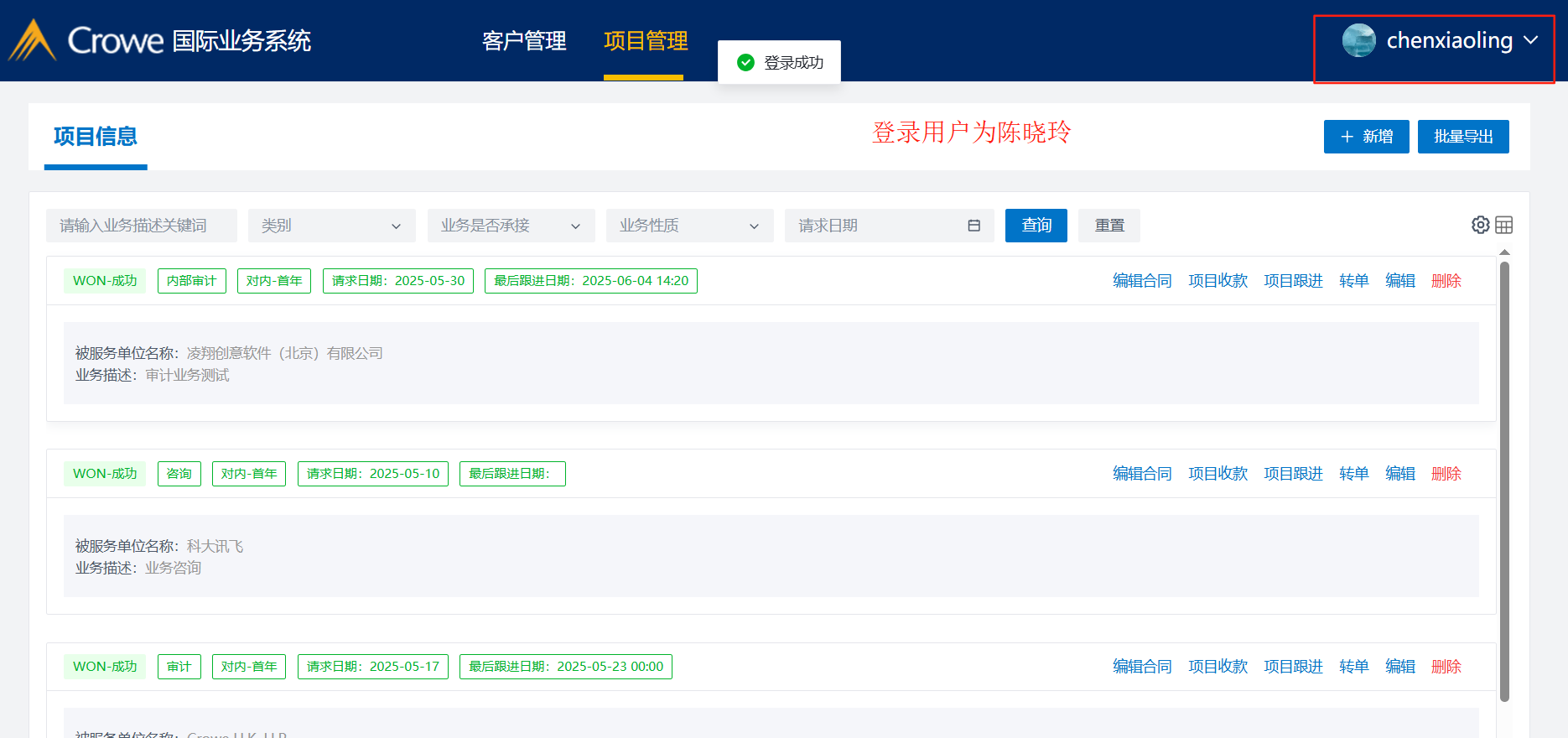Open the 业务是否承接 dropdown
This screenshot has height=738, width=1568.
coord(511,226)
